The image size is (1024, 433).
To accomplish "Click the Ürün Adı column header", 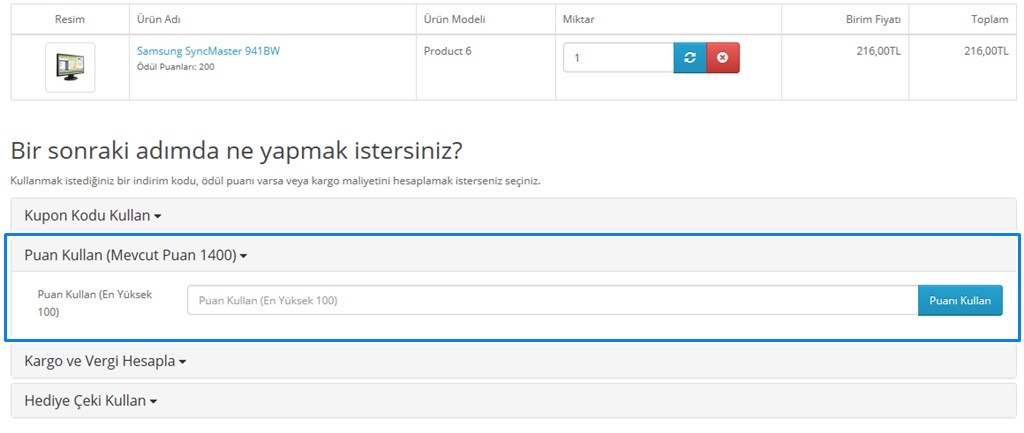I will [158, 19].
